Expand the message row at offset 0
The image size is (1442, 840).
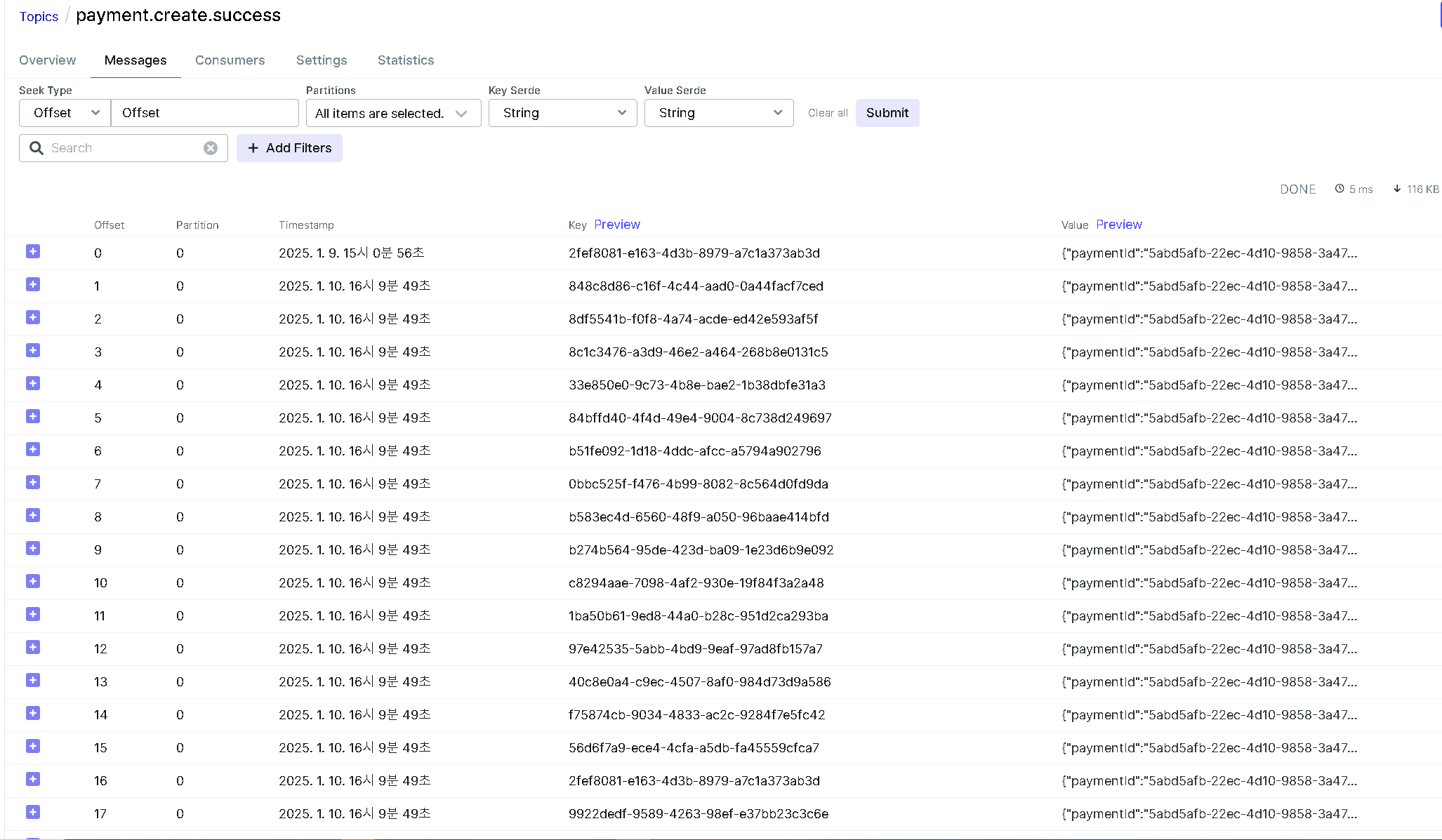point(33,251)
